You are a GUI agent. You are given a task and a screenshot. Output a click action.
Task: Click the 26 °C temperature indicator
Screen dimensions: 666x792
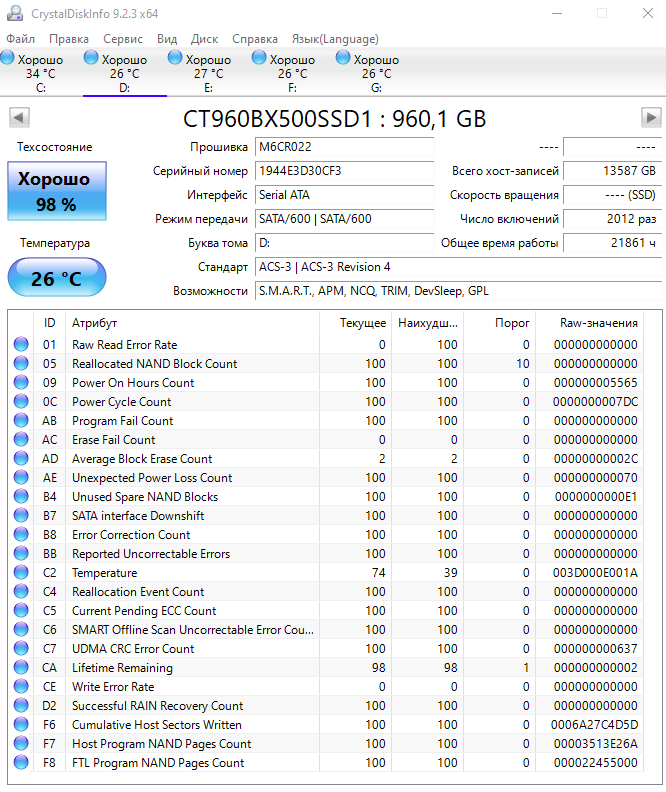(56, 278)
